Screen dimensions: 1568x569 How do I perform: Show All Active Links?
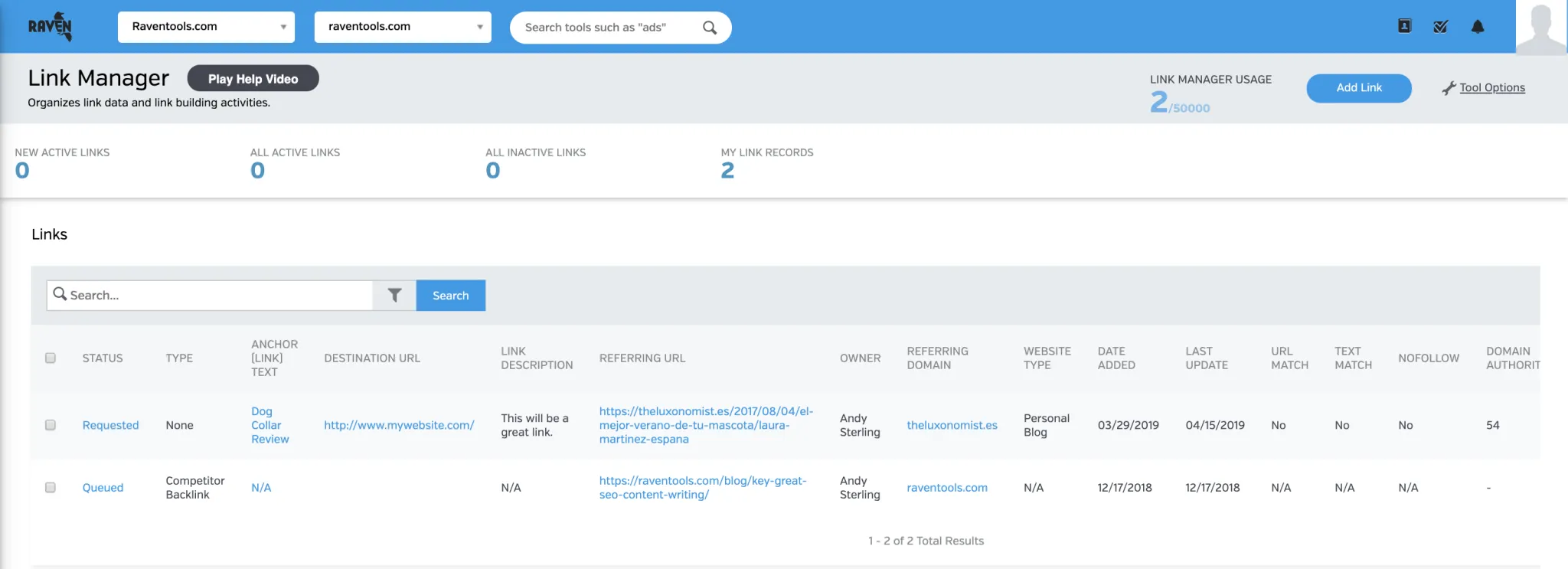(295, 162)
